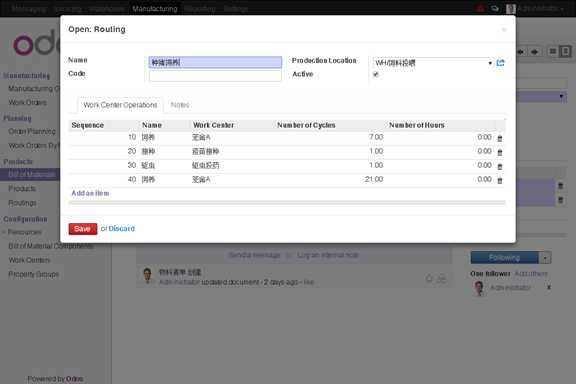Remove the Administrator follower with x icon
Viewport: 576px width, 384px height.
549,287
